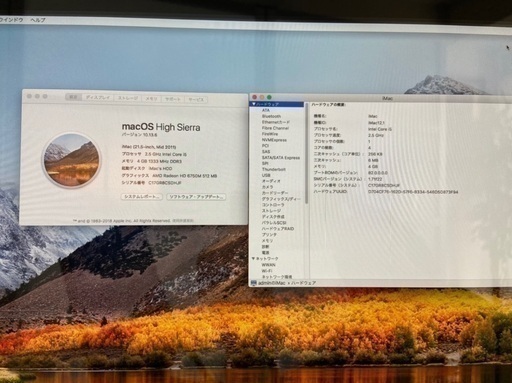Select プリンタ in the sidebar
The height and width of the screenshot is (383, 512).
(x=269, y=235)
